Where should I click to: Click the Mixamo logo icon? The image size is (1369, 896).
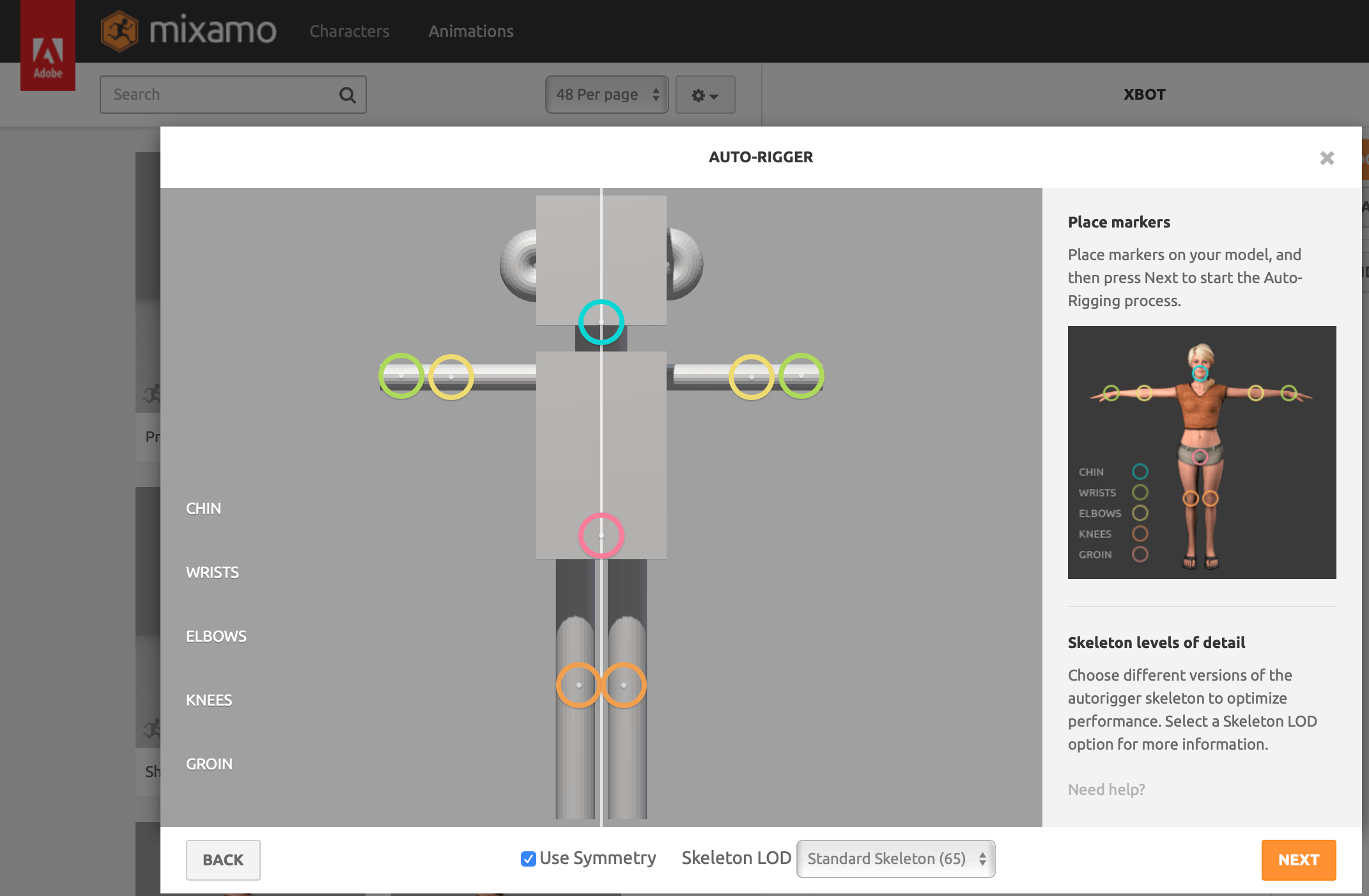[120, 31]
